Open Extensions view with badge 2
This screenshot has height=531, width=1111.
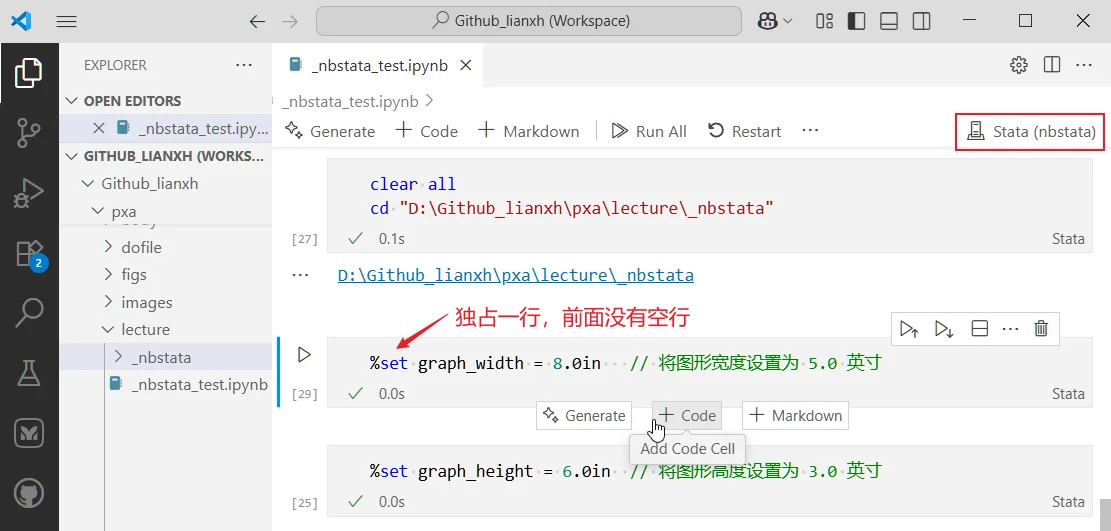click(30, 253)
